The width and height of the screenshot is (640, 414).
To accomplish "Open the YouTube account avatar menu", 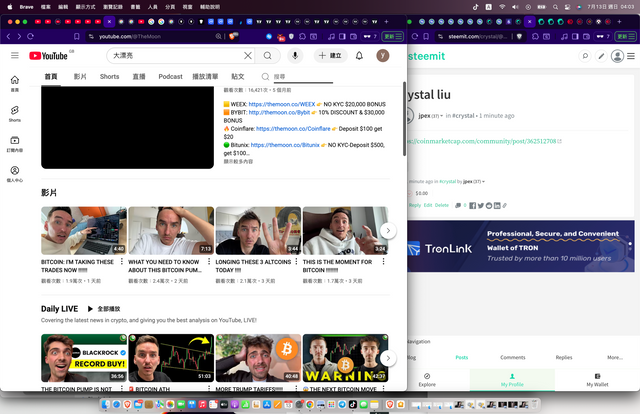I will click(382, 56).
